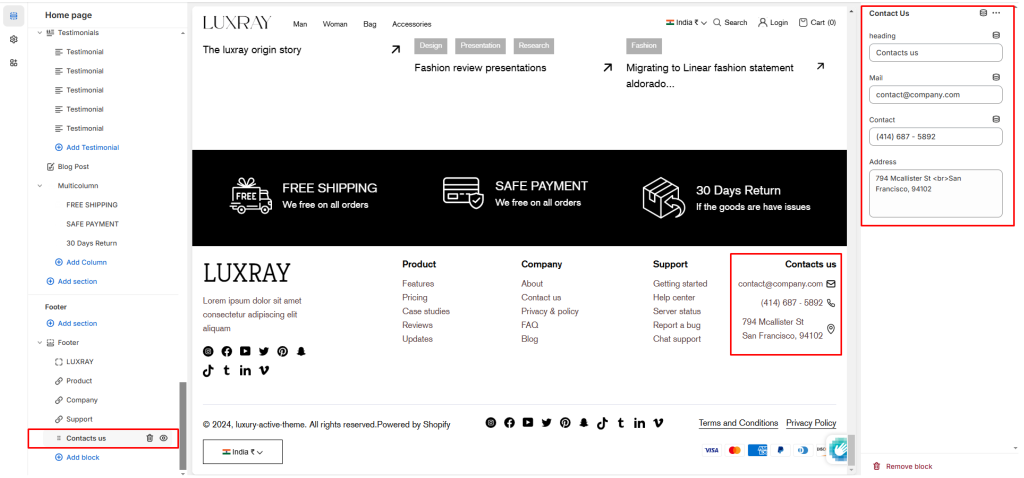Click the YouTube icon under LUXRAY footer logo
Image resolution: width=1024 pixels, height=478 pixels.
tap(245, 351)
